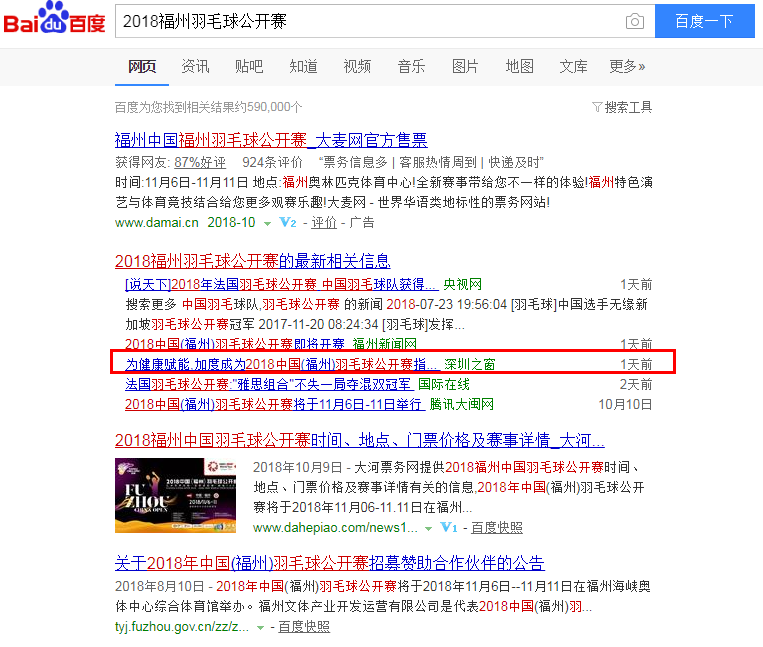The height and width of the screenshot is (647, 763).
Task: Open 福州中国福州羽毛球公开赛_大麦网官方售票 result
Action: pyautogui.click(x=271, y=140)
